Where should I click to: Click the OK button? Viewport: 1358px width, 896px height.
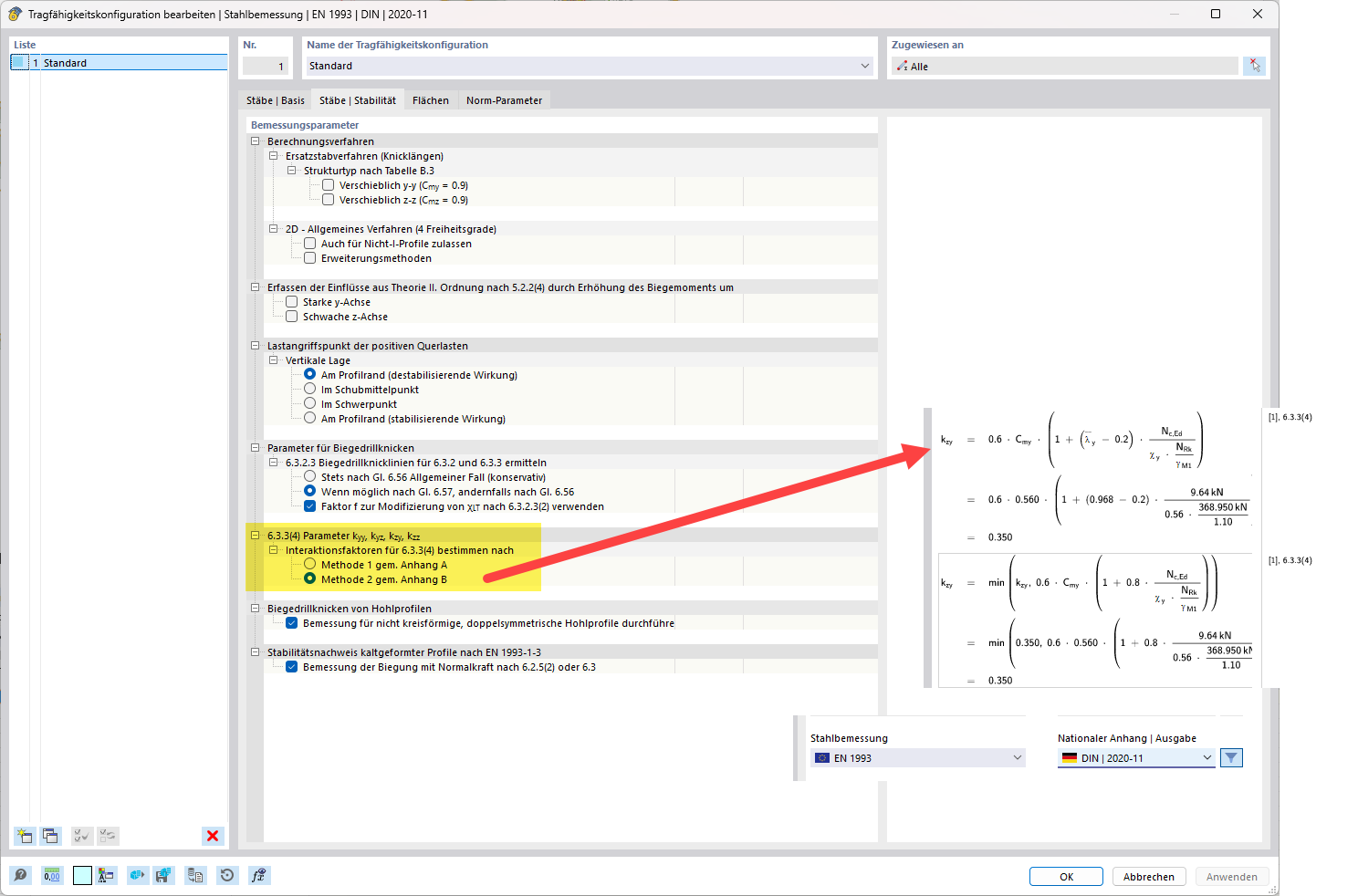tap(1066, 877)
